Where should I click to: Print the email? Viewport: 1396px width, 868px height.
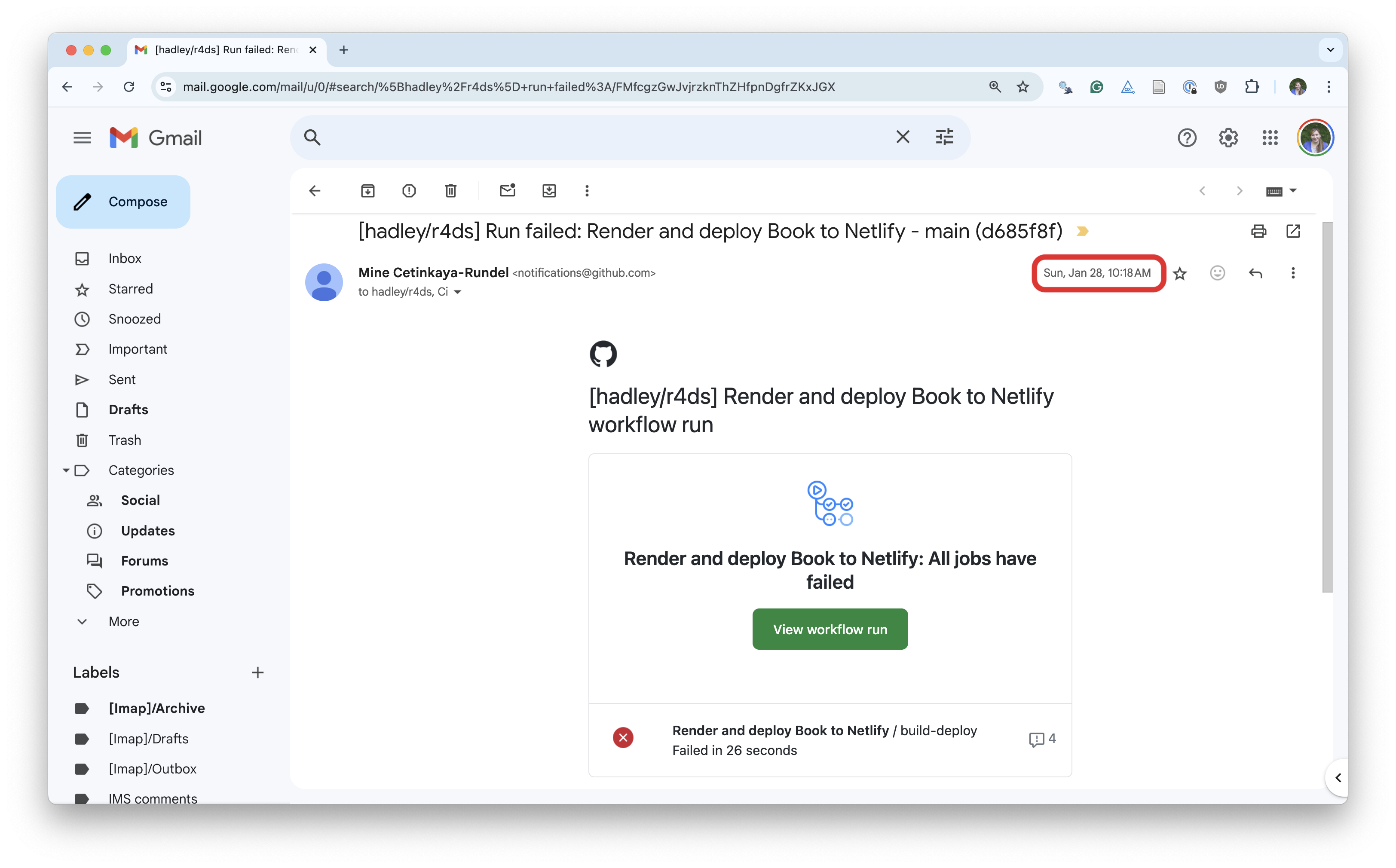tap(1260, 231)
